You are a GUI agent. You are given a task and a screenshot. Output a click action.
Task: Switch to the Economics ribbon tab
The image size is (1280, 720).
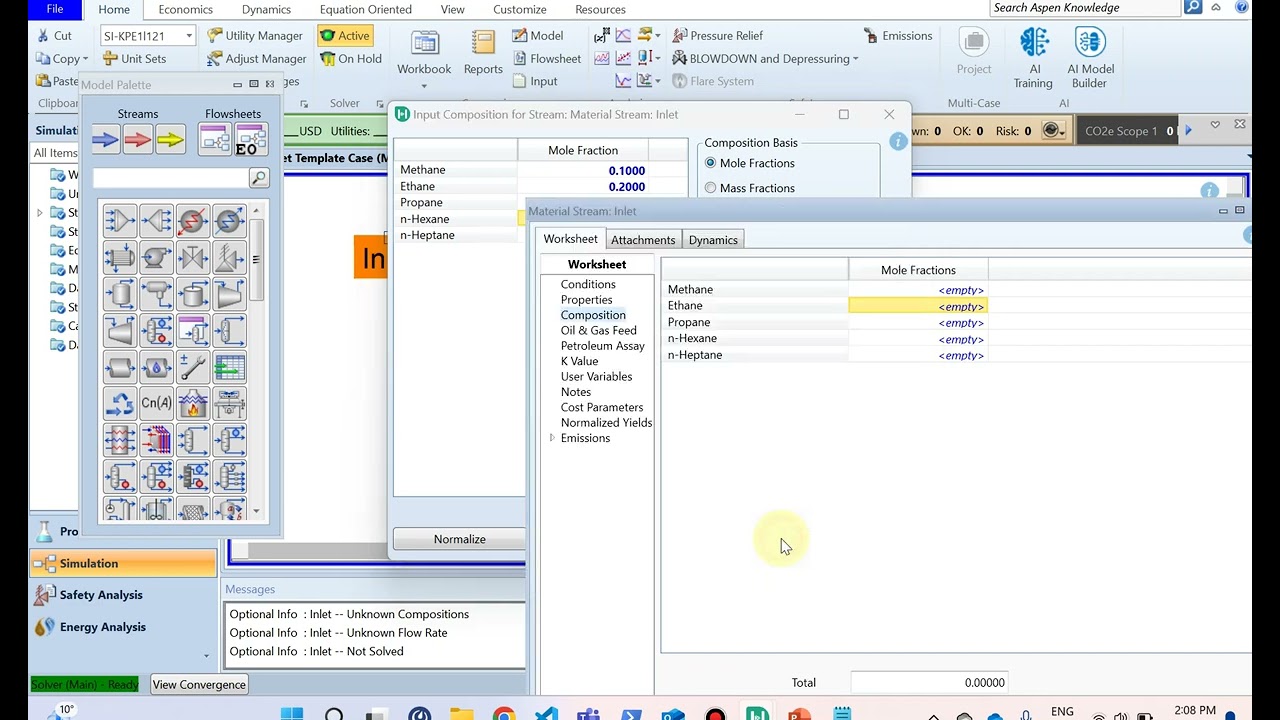tap(185, 9)
